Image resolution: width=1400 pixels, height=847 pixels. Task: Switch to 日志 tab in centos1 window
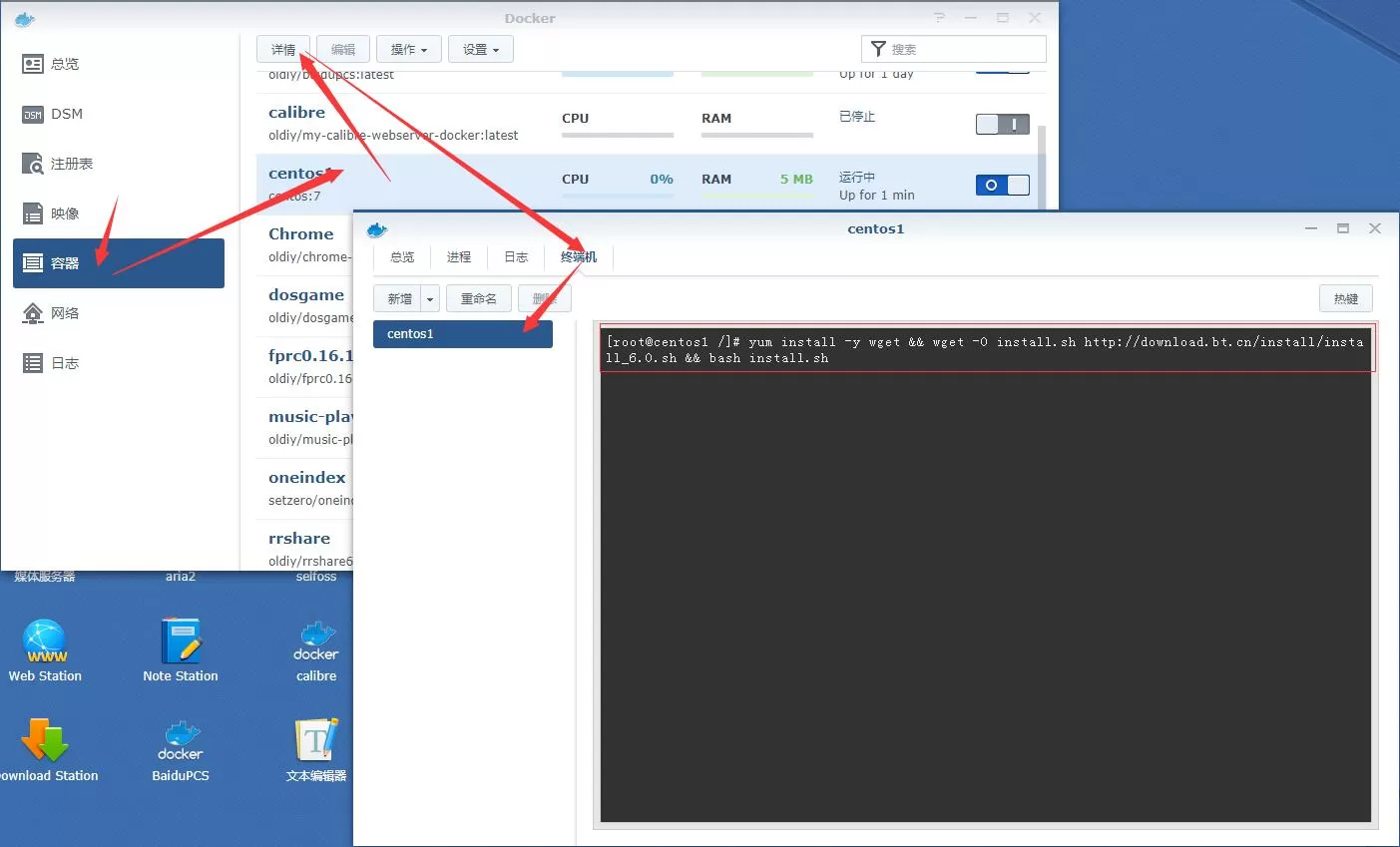(x=516, y=257)
